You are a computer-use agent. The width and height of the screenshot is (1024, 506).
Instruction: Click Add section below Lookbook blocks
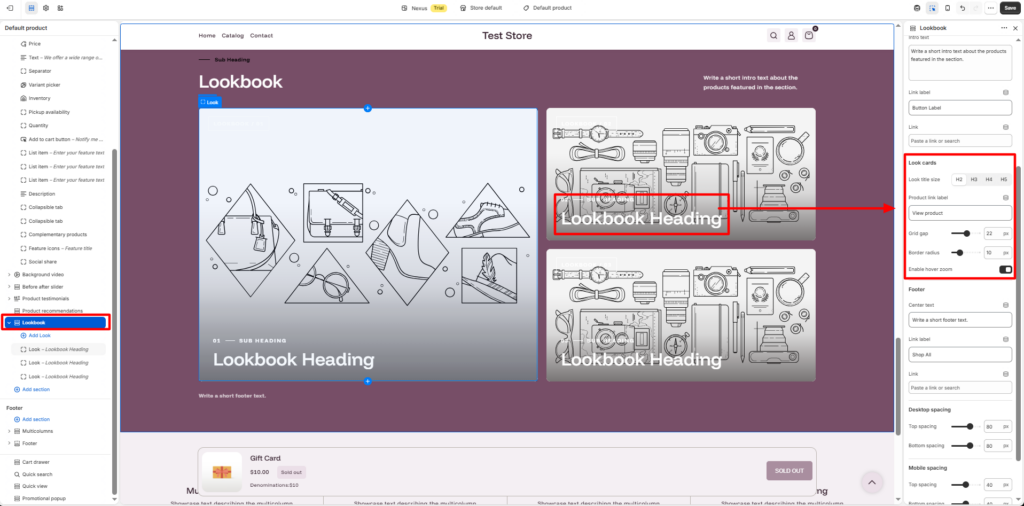point(32,390)
